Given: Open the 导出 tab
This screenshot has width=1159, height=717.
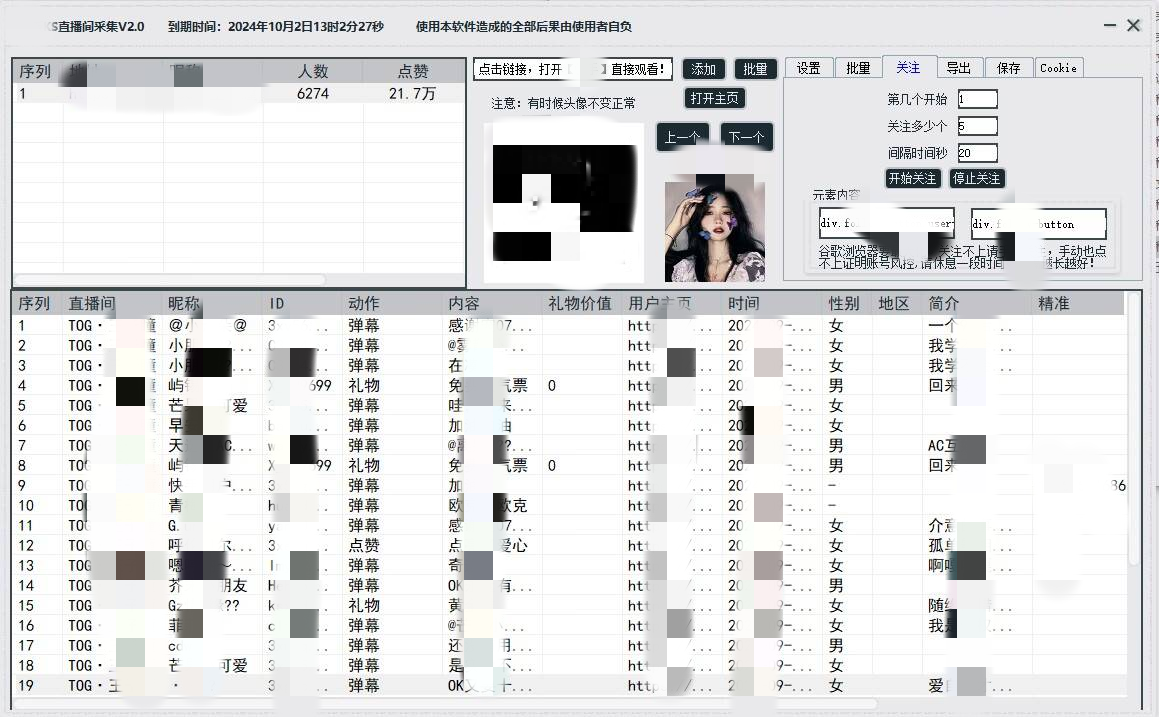Looking at the screenshot, I should click(x=958, y=68).
